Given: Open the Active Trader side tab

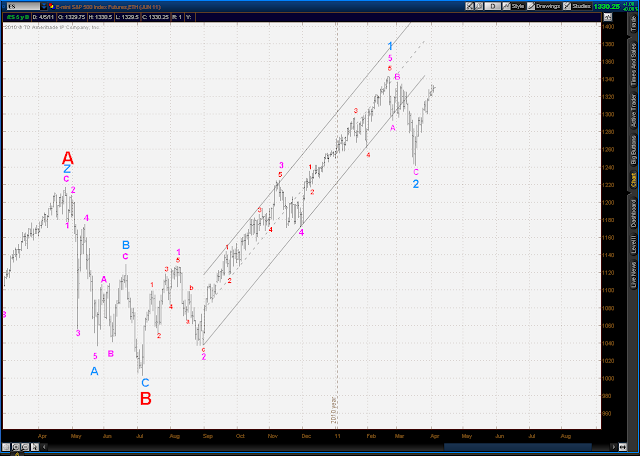Looking at the screenshot, I should pos(634,111).
